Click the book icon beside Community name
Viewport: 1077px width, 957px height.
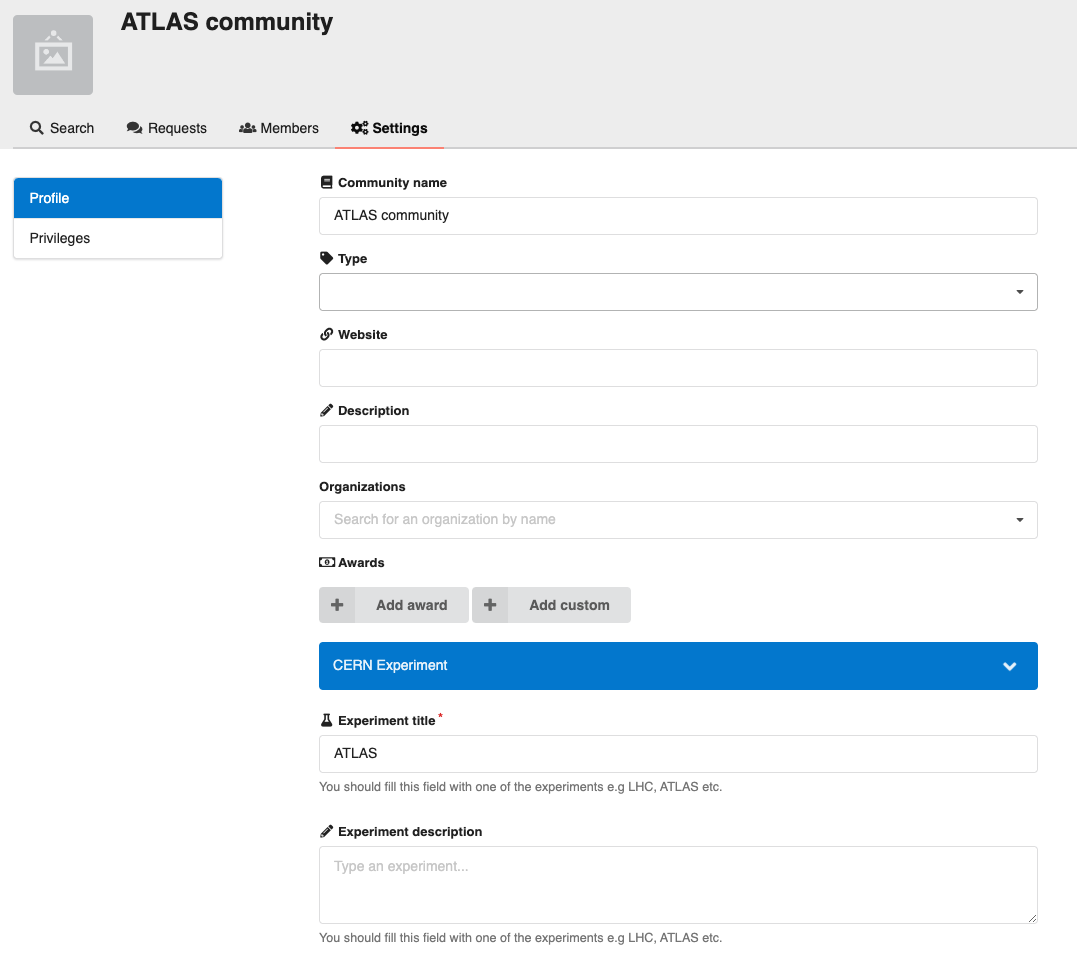[326, 182]
